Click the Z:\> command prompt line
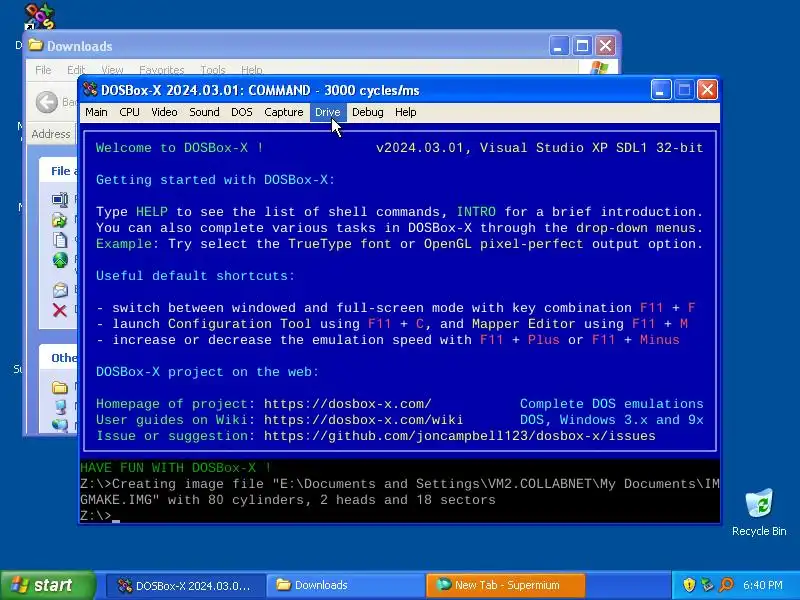Image resolution: width=800 pixels, height=600 pixels. coord(100,516)
